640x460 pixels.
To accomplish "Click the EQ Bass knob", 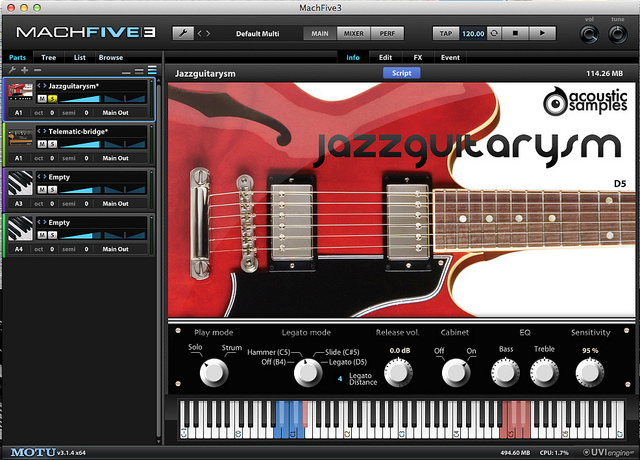I will point(505,372).
